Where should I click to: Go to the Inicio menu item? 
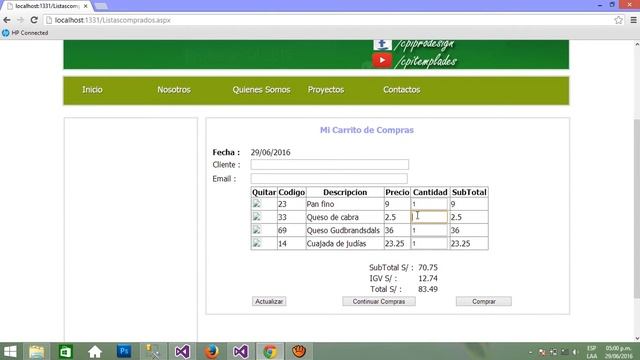tap(92, 90)
